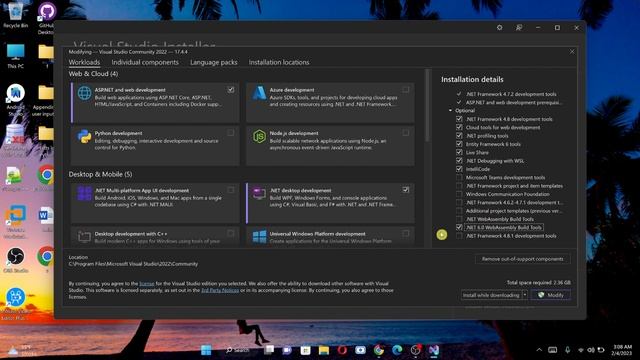640x360 pixels.
Task: Open Android Studio desktop shortcut
Action: pos(16,100)
